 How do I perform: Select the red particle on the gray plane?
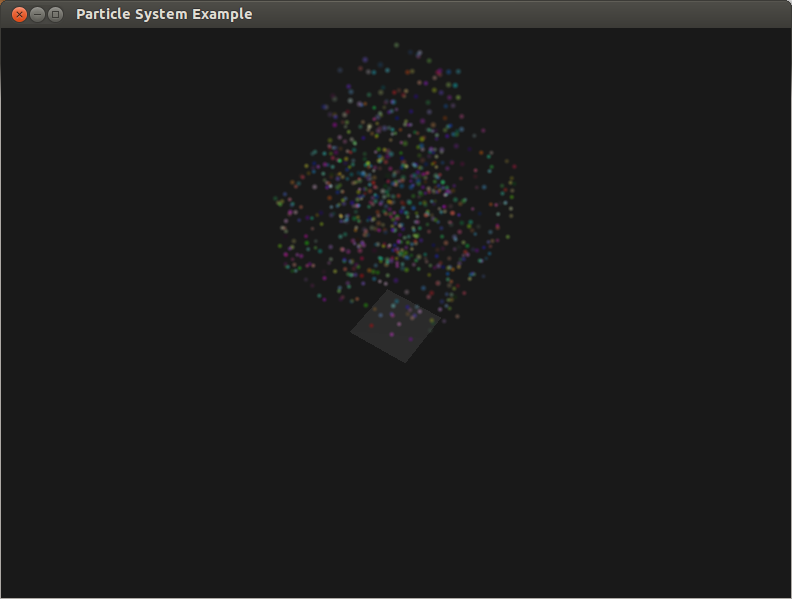pos(372,325)
